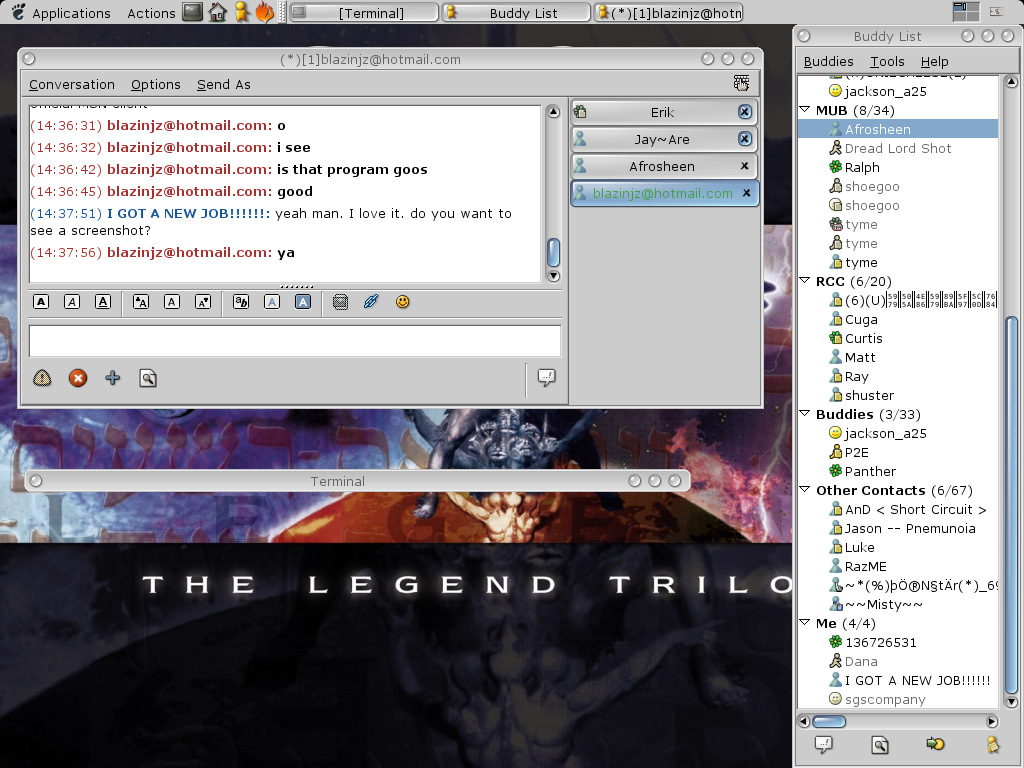Select Panther in the Buddies group
This screenshot has height=768, width=1024.
pos(898,471)
